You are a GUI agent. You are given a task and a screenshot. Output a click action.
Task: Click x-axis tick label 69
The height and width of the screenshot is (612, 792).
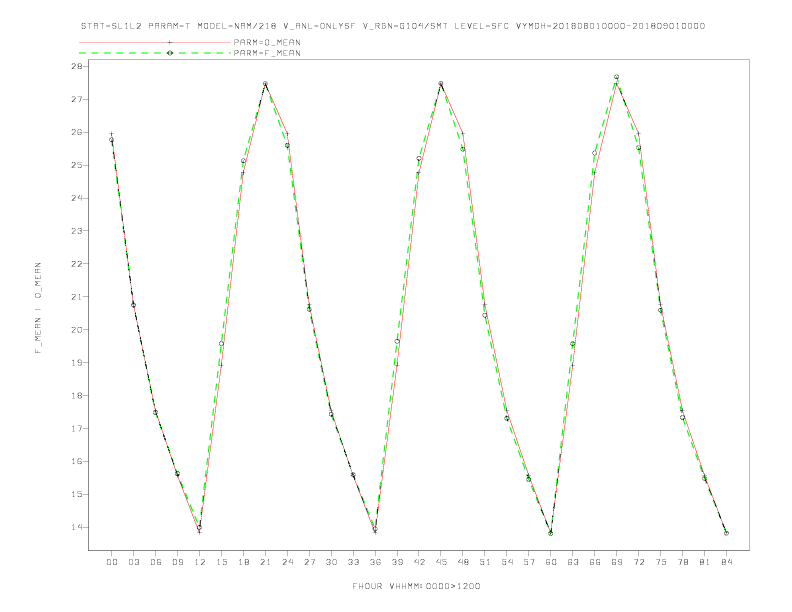pos(617,562)
